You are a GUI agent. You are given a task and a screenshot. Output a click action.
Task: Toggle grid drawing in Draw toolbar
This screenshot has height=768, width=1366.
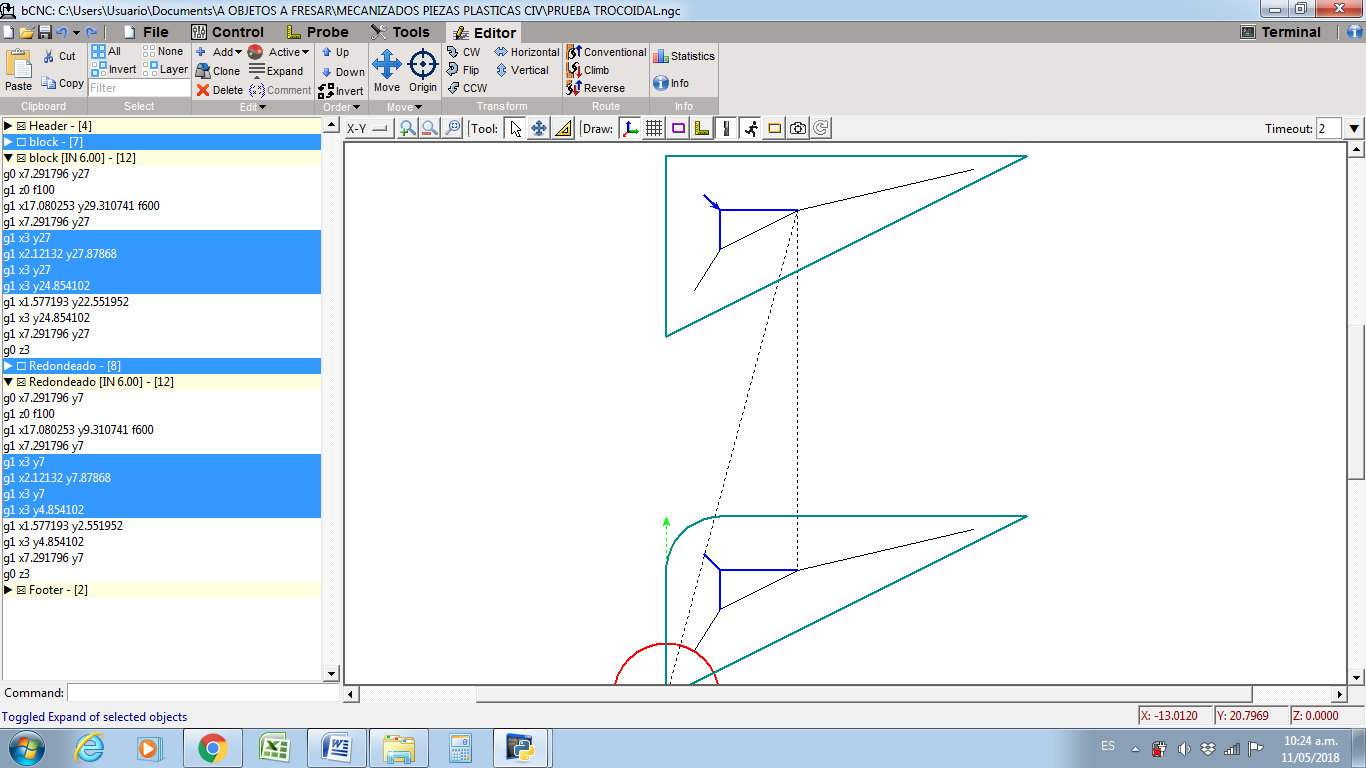pyautogui.click(x=654, y=128)
